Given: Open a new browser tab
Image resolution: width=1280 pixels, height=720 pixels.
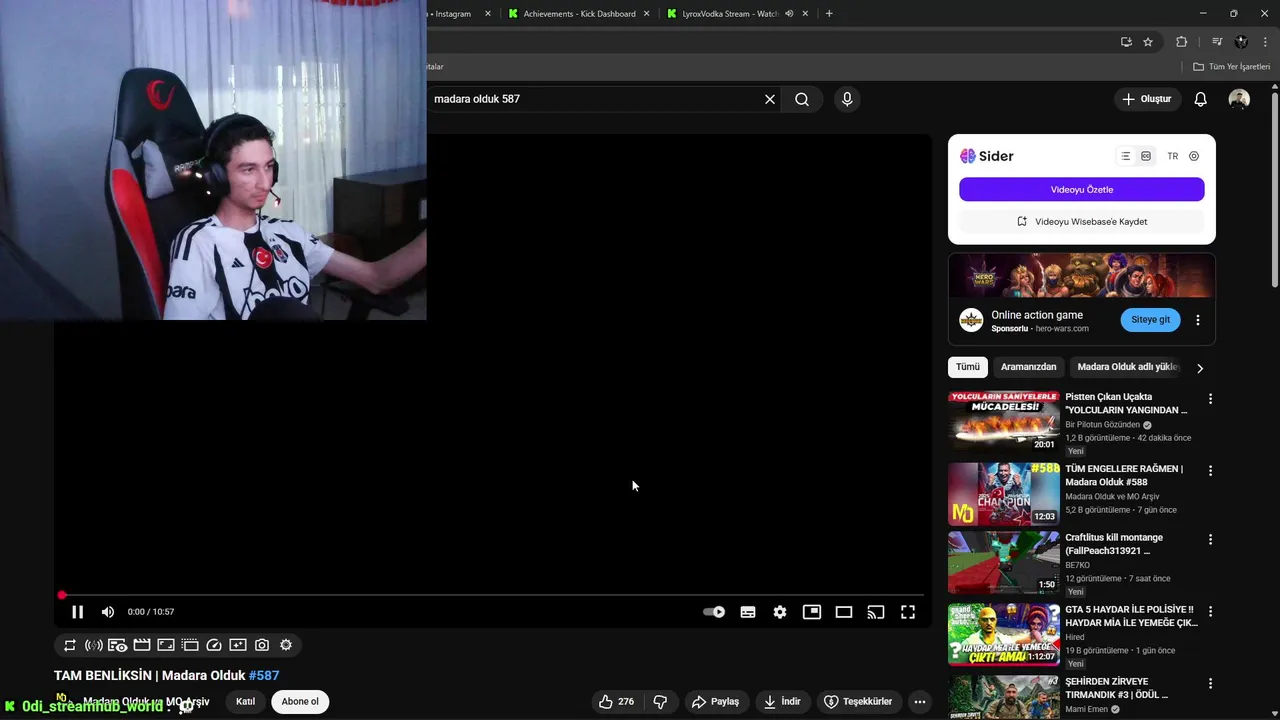Looking at the screenshot, I should [829, 14].
